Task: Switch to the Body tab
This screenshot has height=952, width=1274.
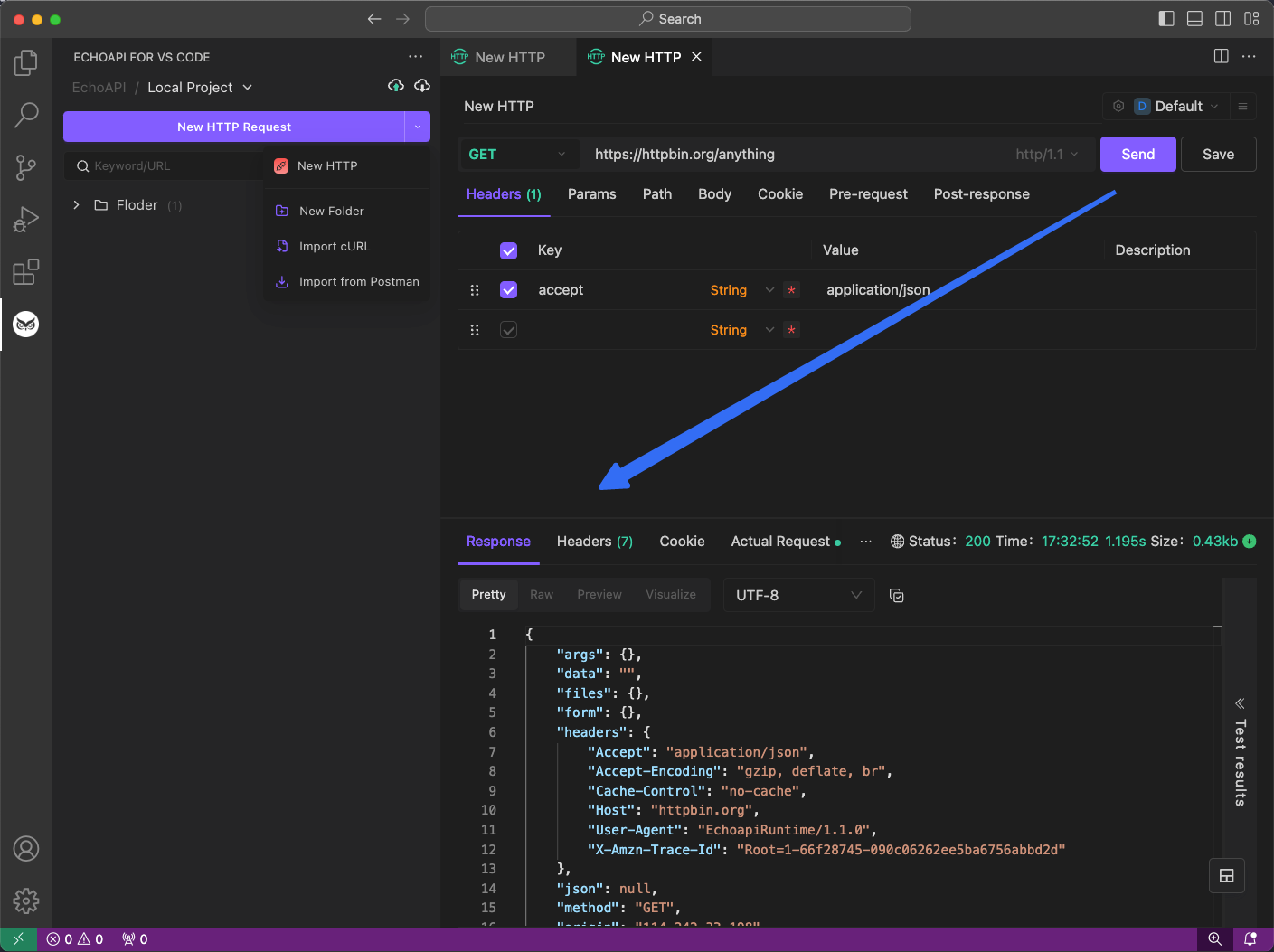Action: tap(714, 194)
